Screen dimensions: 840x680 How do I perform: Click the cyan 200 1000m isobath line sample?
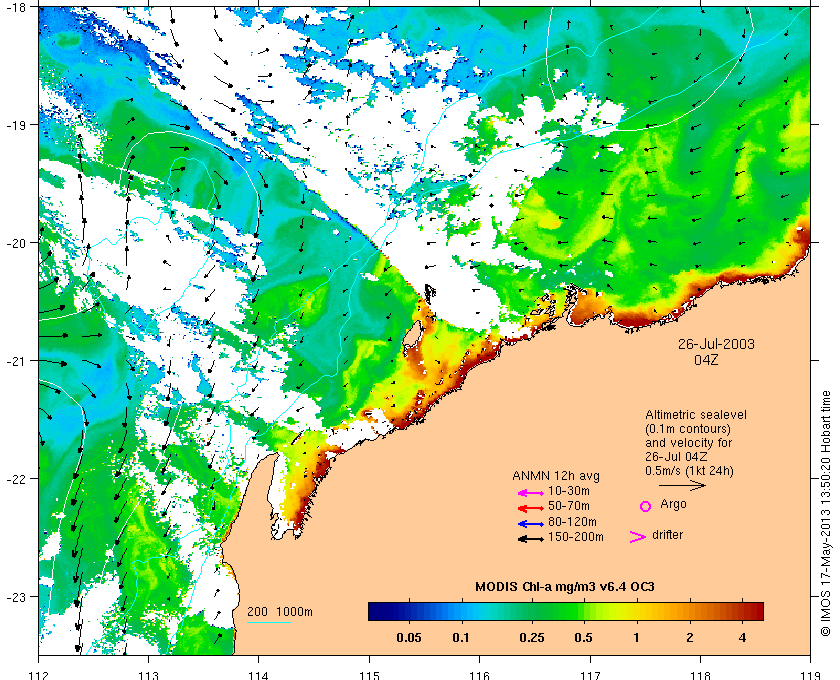269,622
